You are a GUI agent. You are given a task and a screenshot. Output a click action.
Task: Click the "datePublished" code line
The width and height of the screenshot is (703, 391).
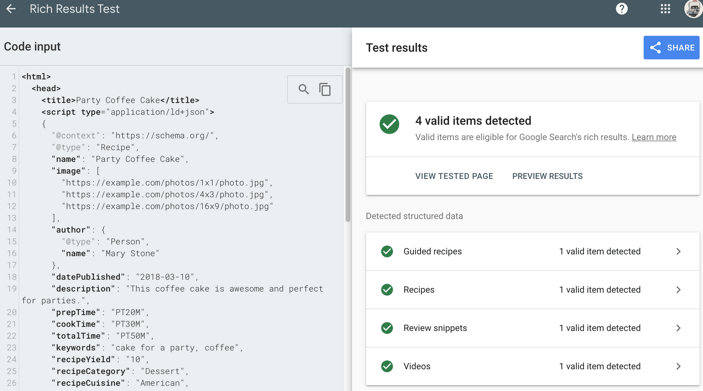point(125,277)
